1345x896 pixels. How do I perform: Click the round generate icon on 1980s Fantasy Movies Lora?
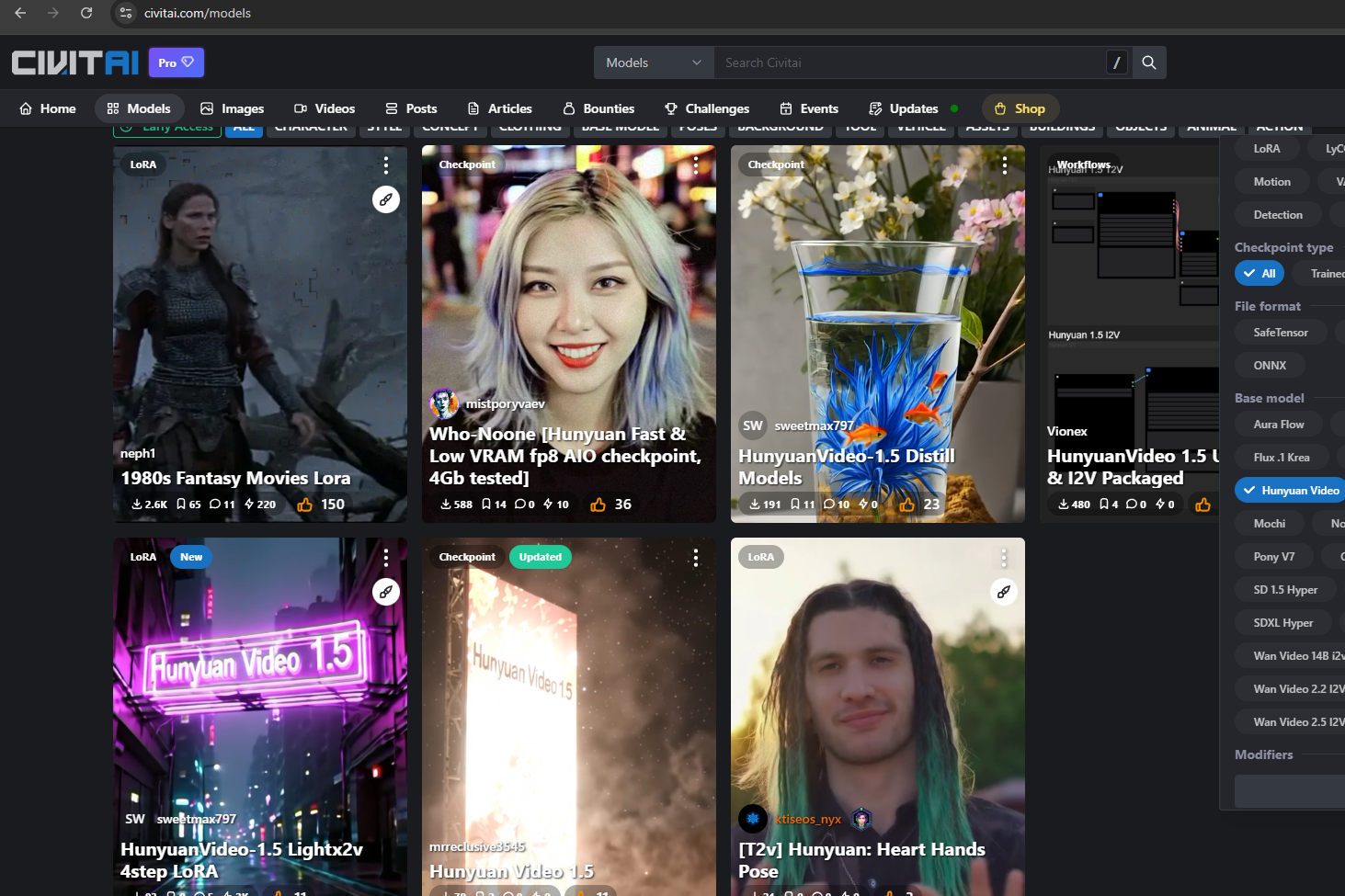point(386,199)
